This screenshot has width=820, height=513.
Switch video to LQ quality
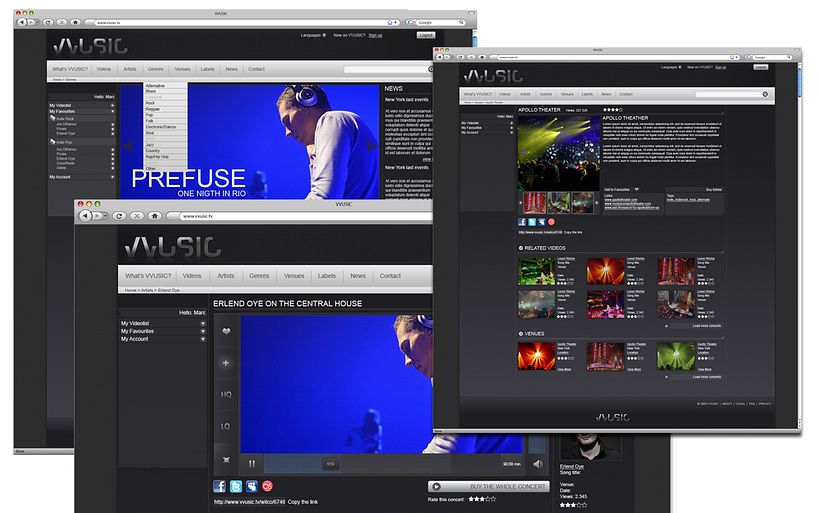(225, 426)
